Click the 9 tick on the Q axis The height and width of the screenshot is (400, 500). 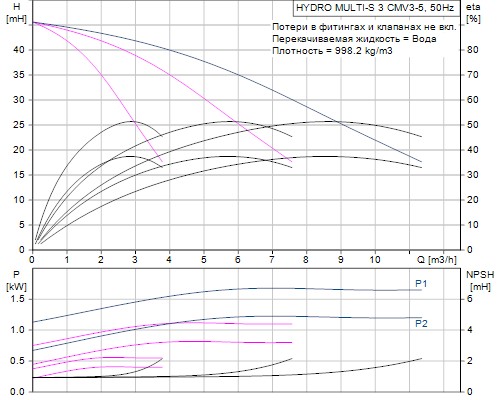click(x=340, y=260)
